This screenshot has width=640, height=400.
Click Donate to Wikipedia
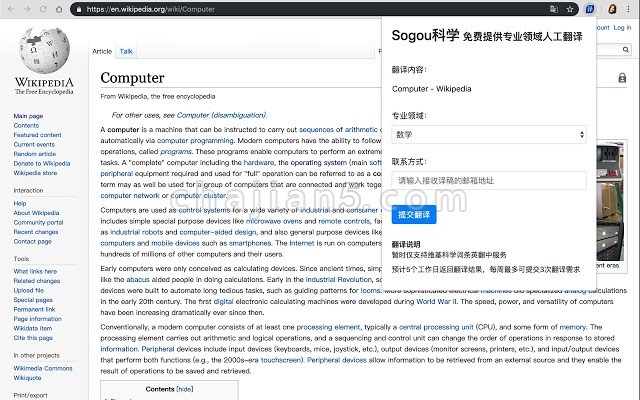pyautogui.click(x=42, y=163)
